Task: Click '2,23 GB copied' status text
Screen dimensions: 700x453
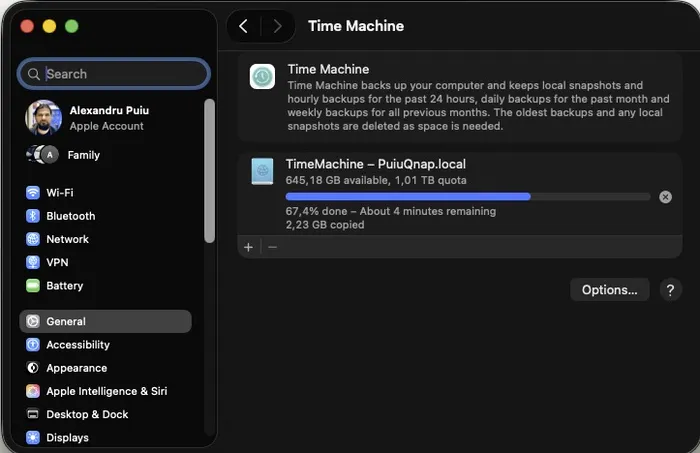Action: [325, 224]
